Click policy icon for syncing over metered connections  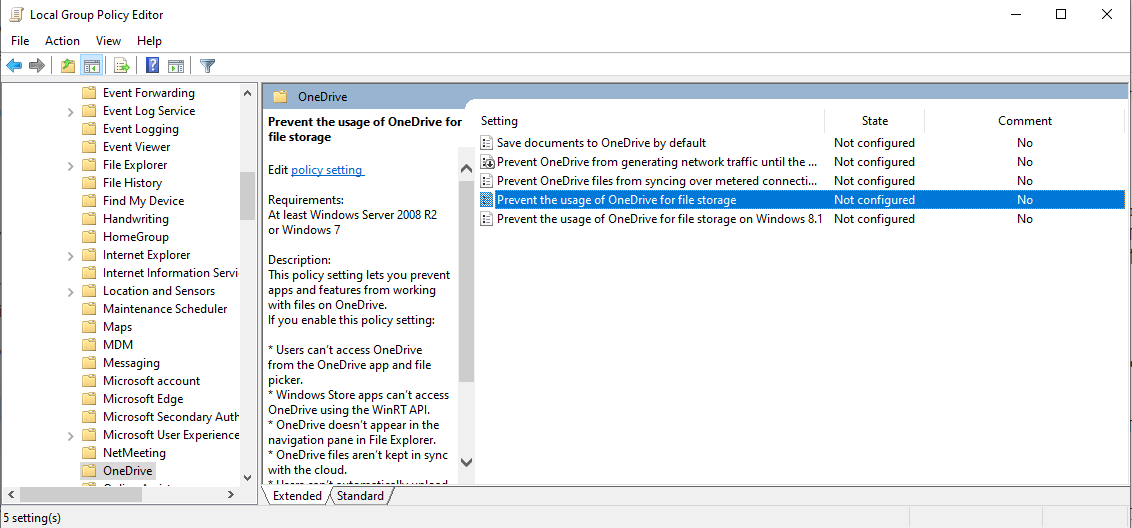tap(487, 181)
